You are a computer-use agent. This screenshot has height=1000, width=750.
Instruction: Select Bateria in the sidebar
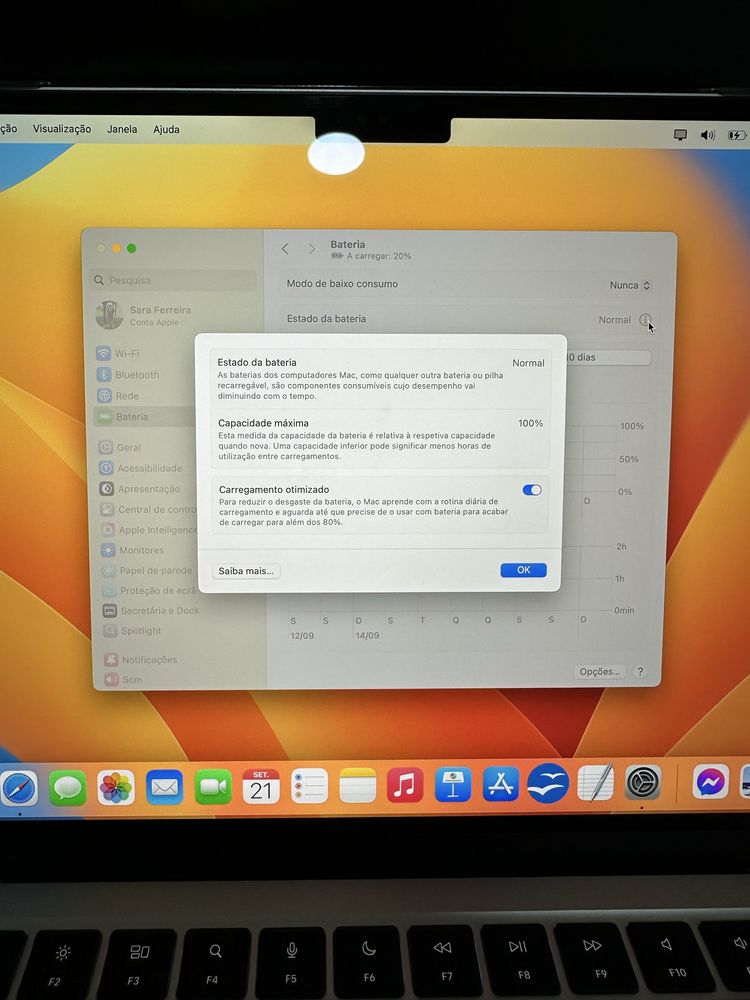coord(144,416)
